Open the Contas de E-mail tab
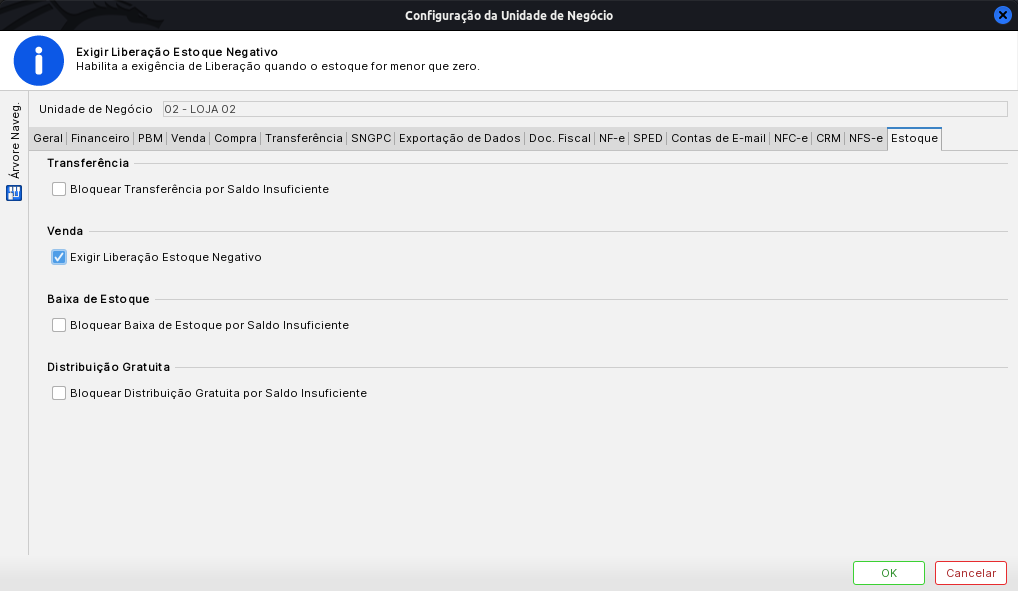Screen dimensions: 1018x591 (x=718, y=138)
